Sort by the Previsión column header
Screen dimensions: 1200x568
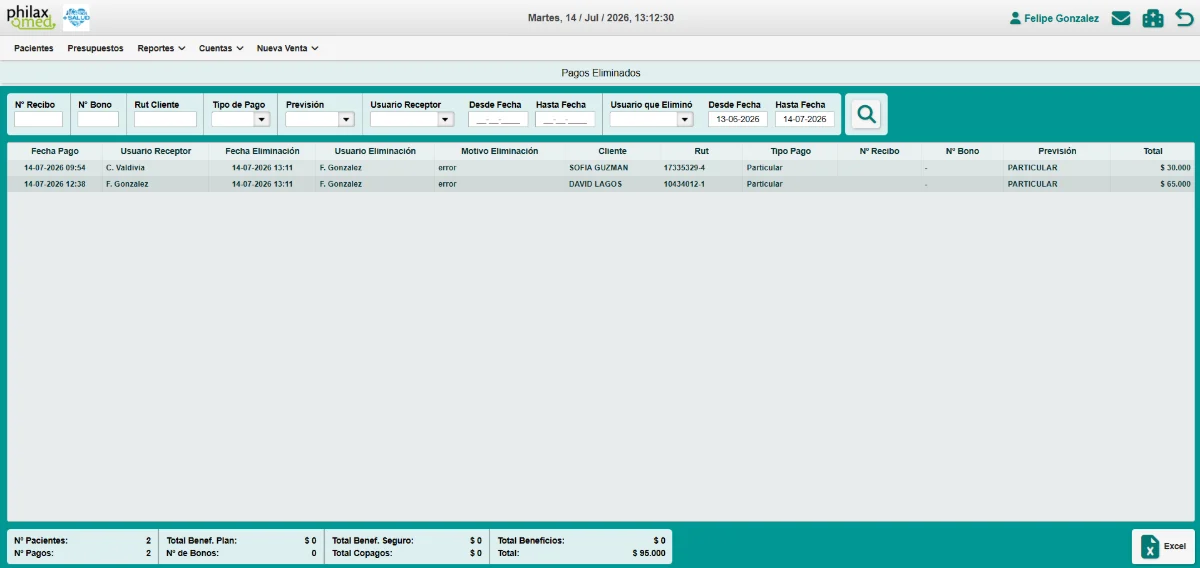click(x=1057, y=151)
